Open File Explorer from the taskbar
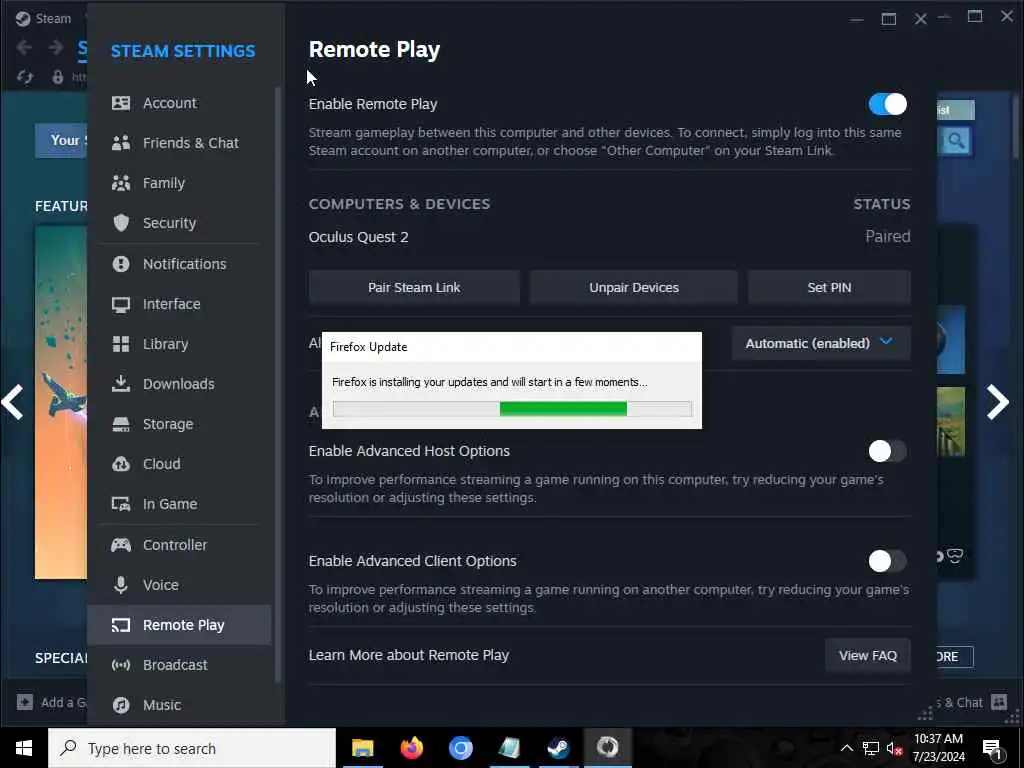Screen dimensions: 1024x768 (x=362, y=748)
